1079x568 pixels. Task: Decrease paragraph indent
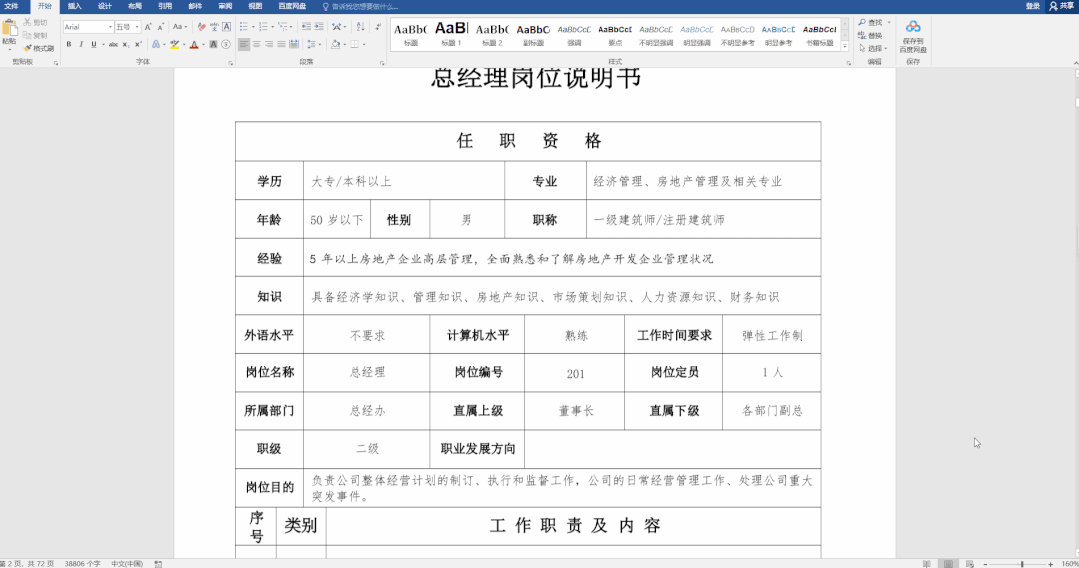pyautogui.click(x=306, y=27)
